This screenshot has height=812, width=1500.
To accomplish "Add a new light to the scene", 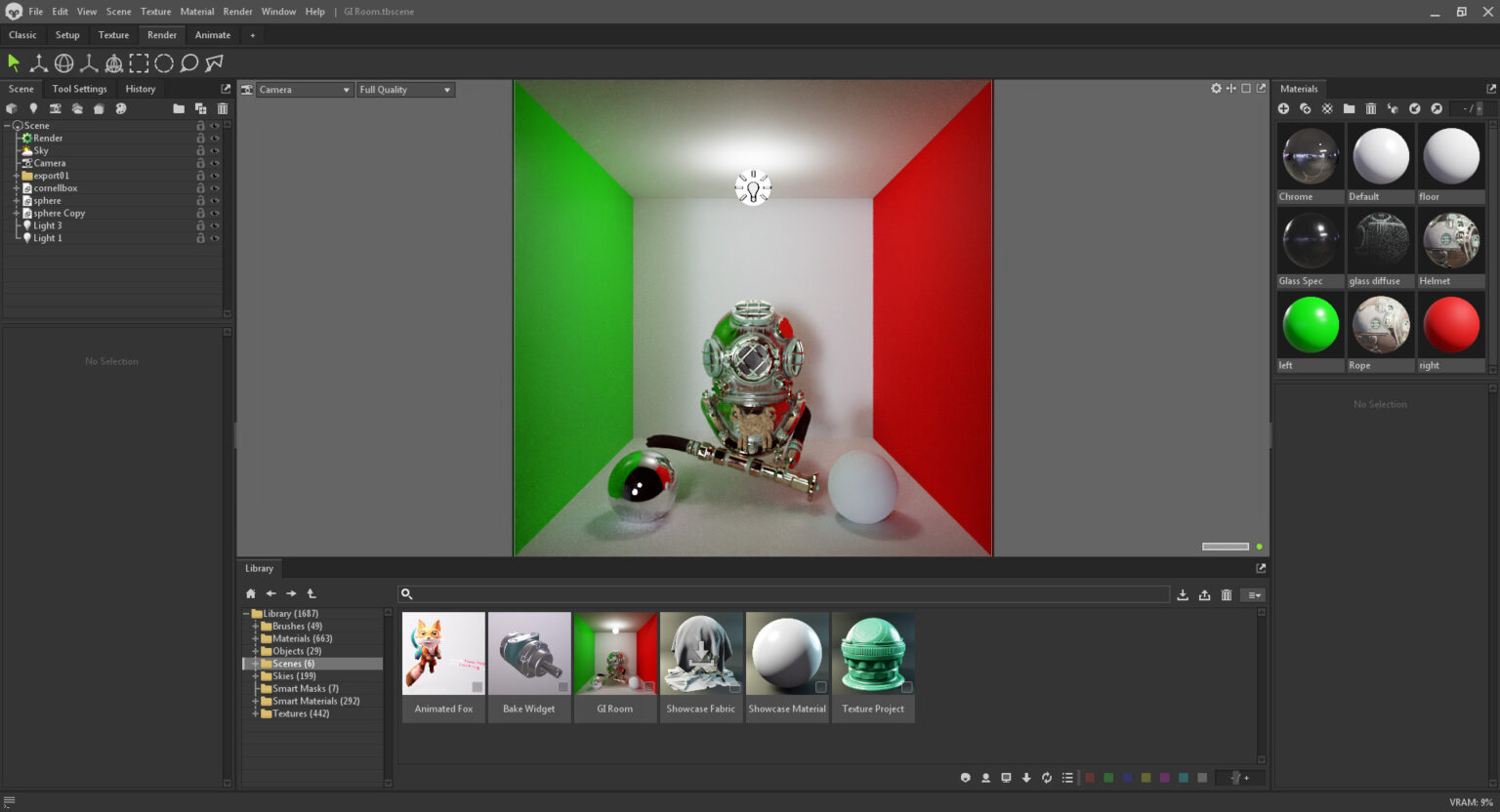I will [33, 108].
